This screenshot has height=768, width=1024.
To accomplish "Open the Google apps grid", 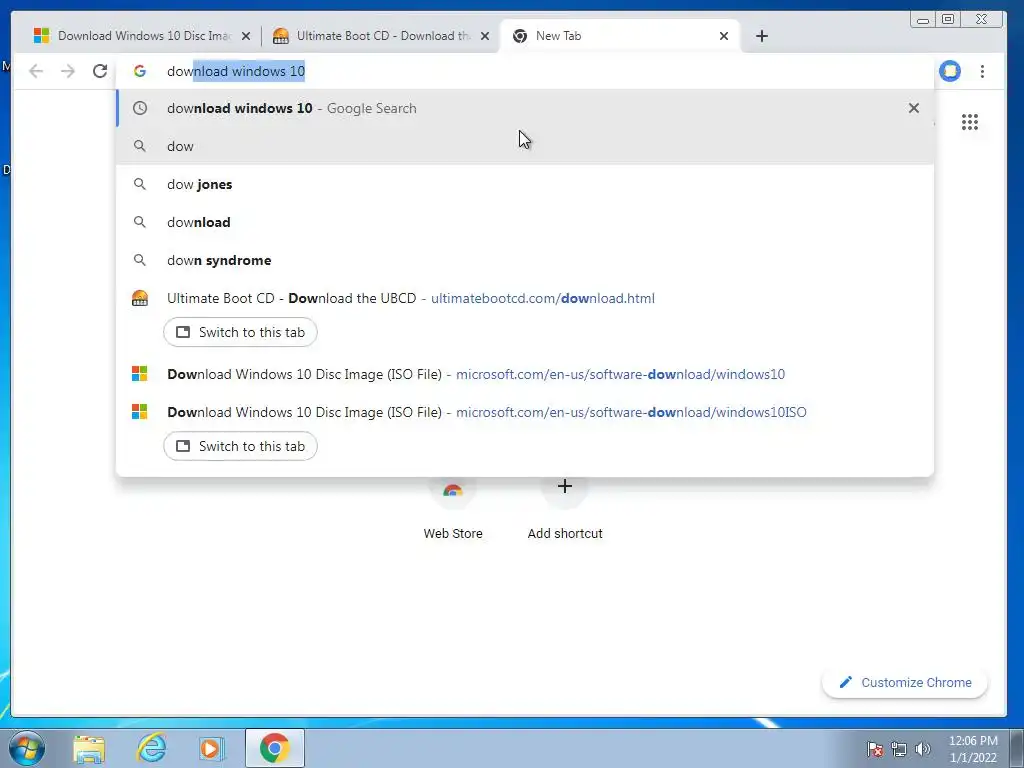I will 970,122.
